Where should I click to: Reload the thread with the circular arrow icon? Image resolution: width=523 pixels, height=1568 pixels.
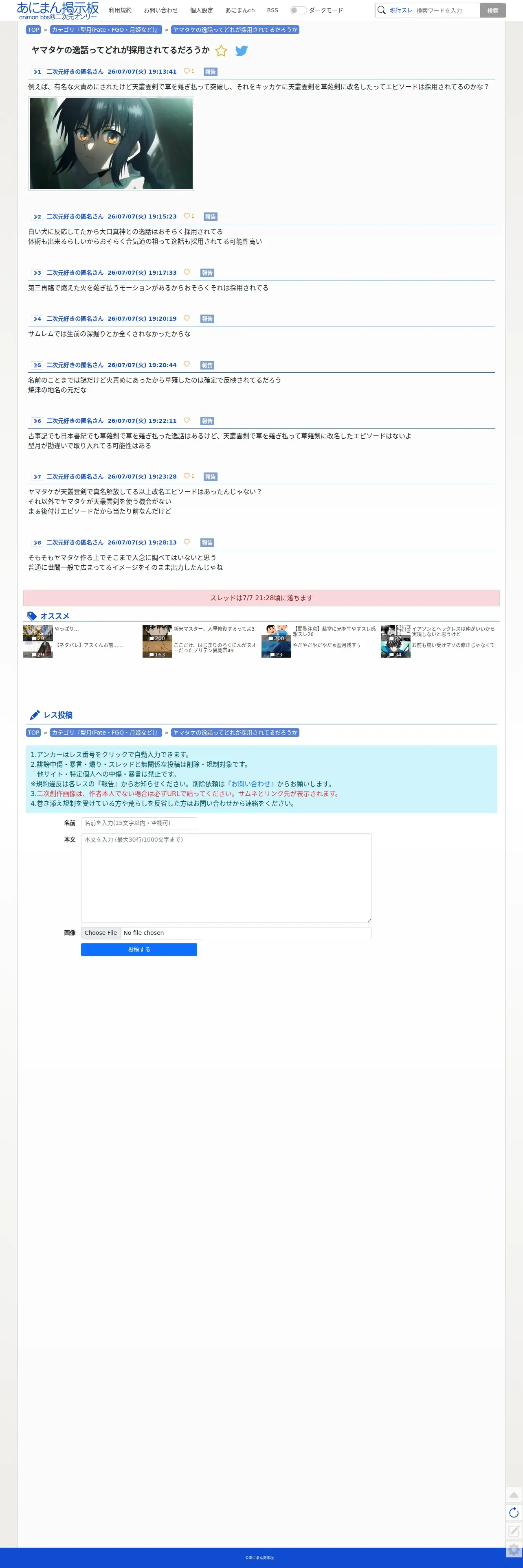coord(514,1513)
